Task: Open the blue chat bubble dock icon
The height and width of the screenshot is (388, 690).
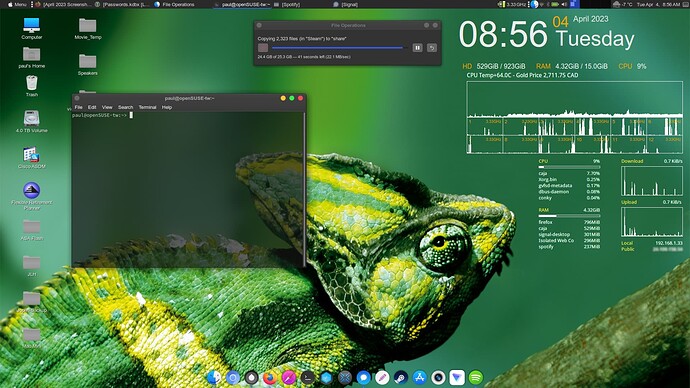Action: pyautogui.click(x=363, y=377)
